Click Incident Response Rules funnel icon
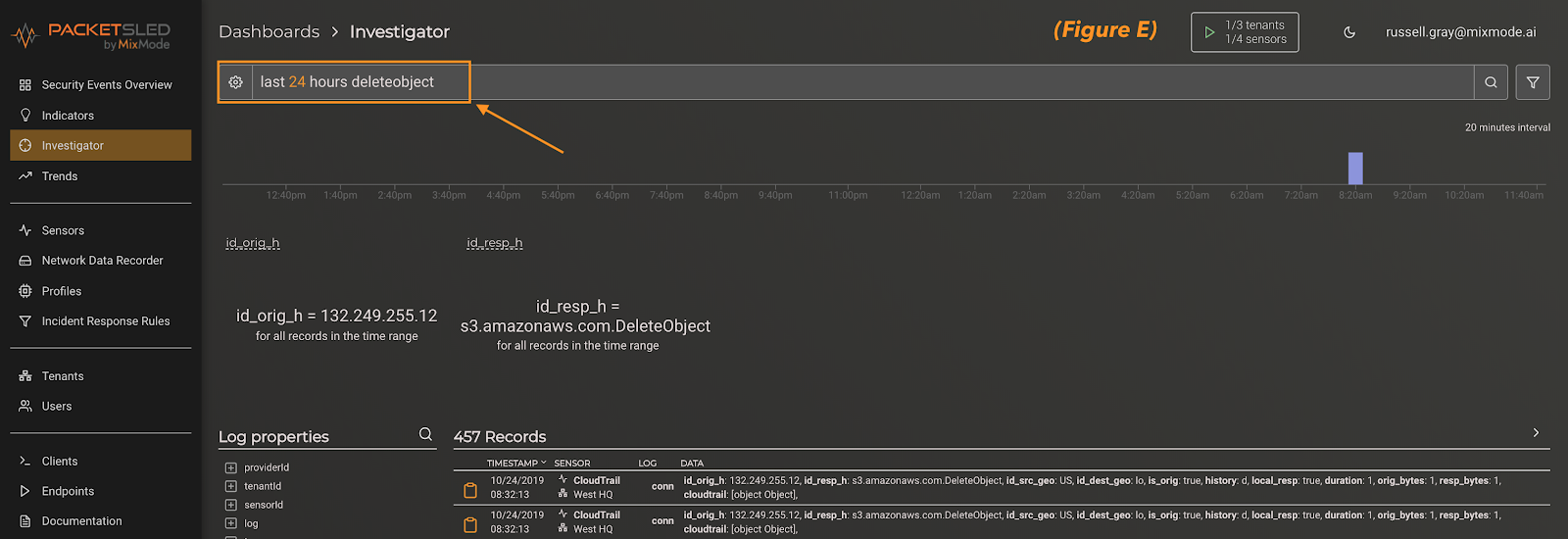This screenshot has width=1568, height=539. point(25,321)
